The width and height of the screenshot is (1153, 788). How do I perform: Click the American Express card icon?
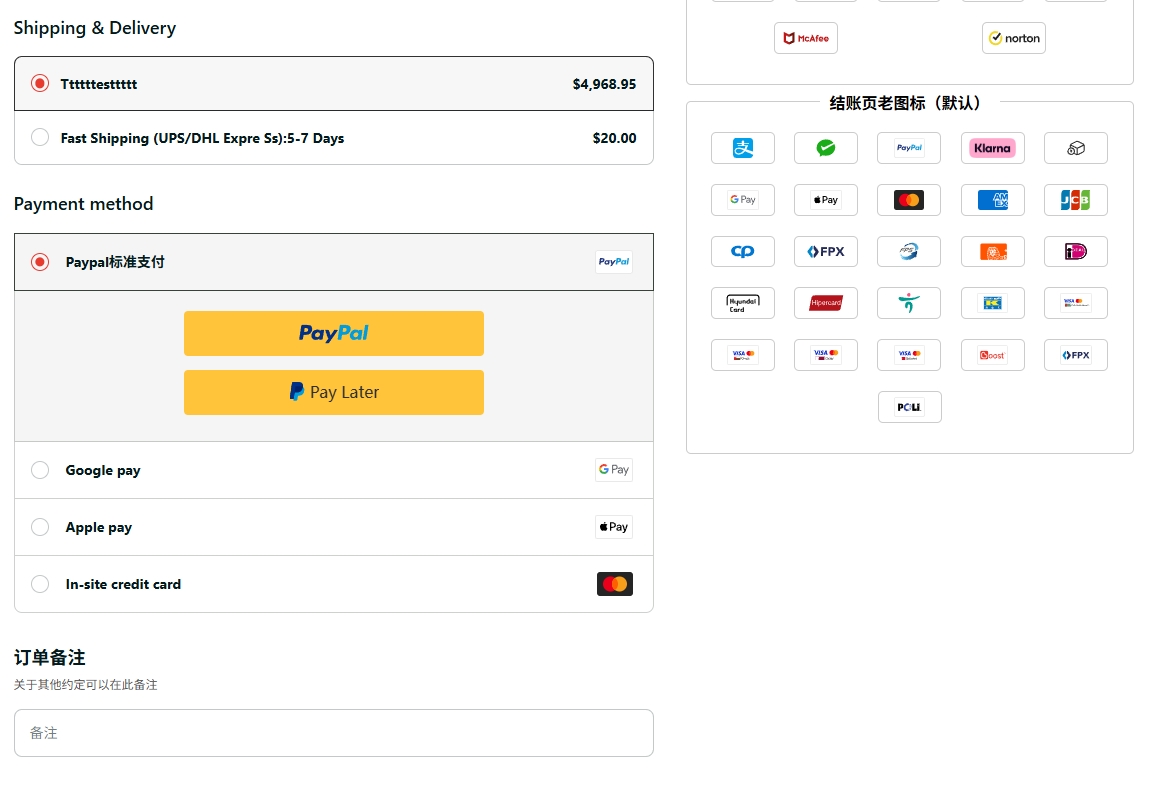tap(992, 200)
